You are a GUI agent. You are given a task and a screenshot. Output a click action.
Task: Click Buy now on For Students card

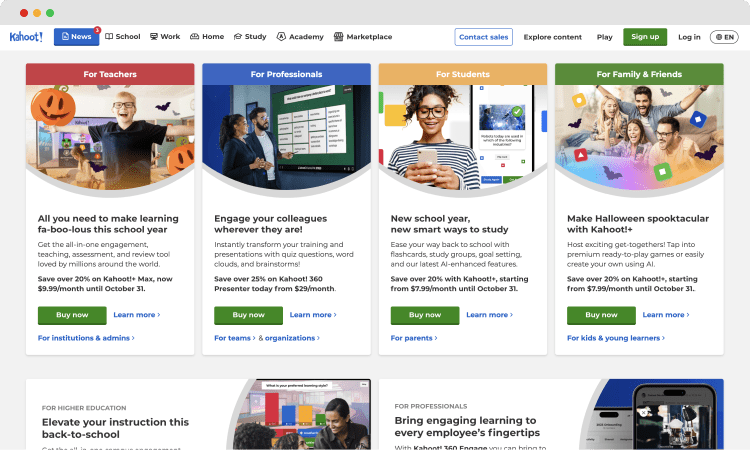425,315
